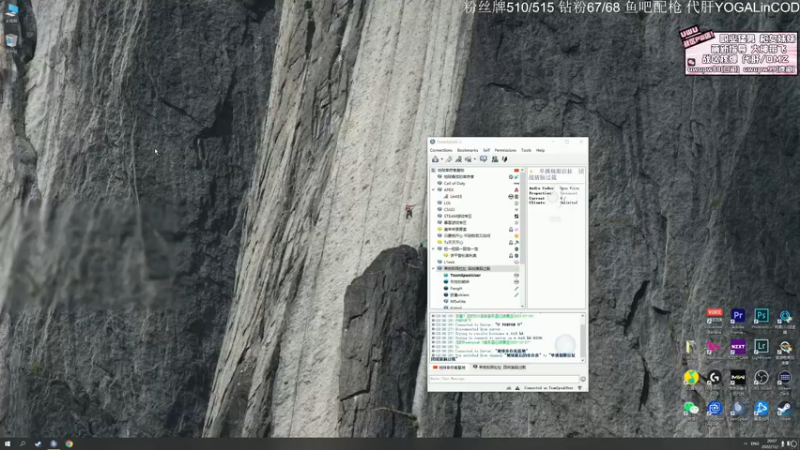
Task: Open the Stream Deck desktop shortcut
Action: click(x=785, y=379)
